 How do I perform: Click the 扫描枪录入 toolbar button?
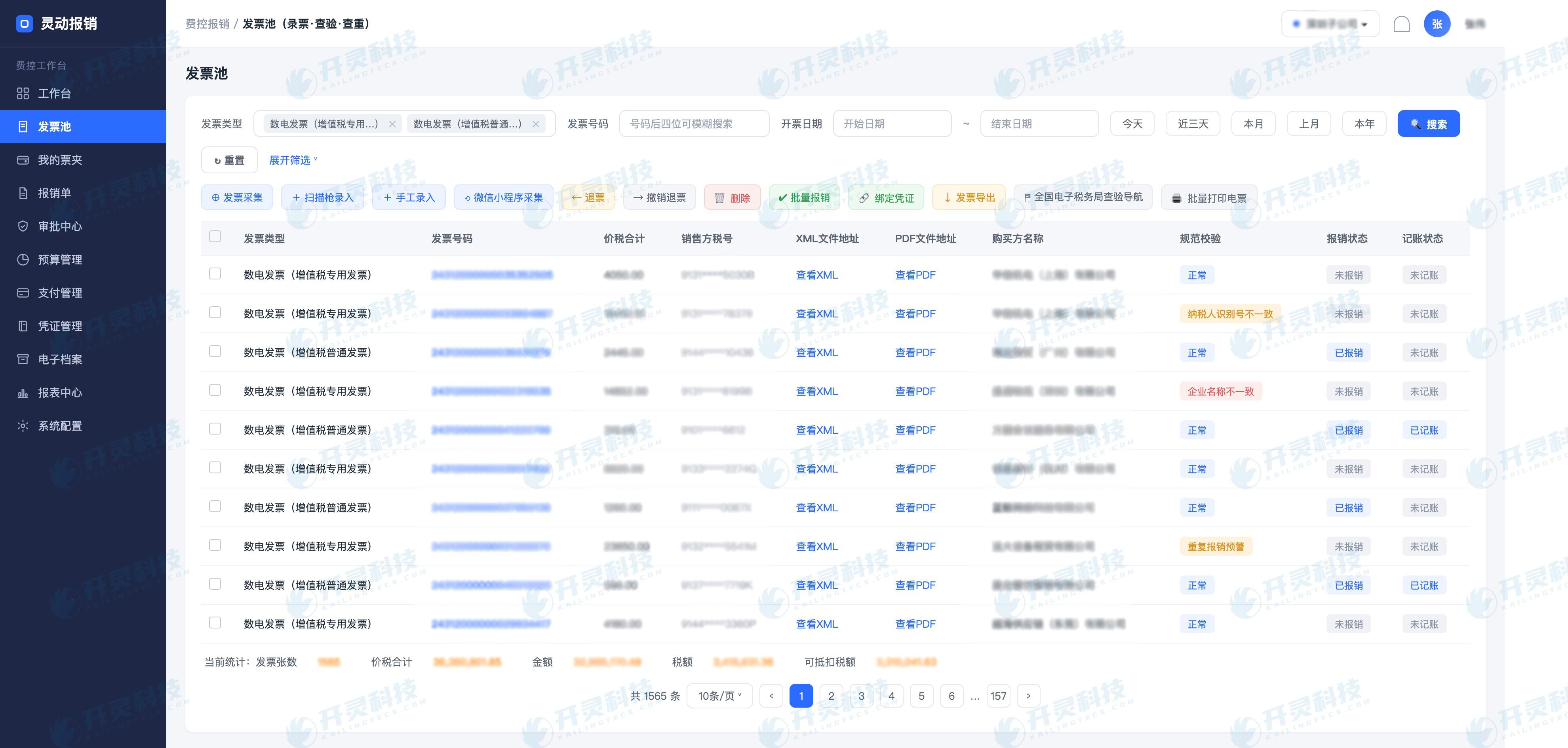click(323, 197)
